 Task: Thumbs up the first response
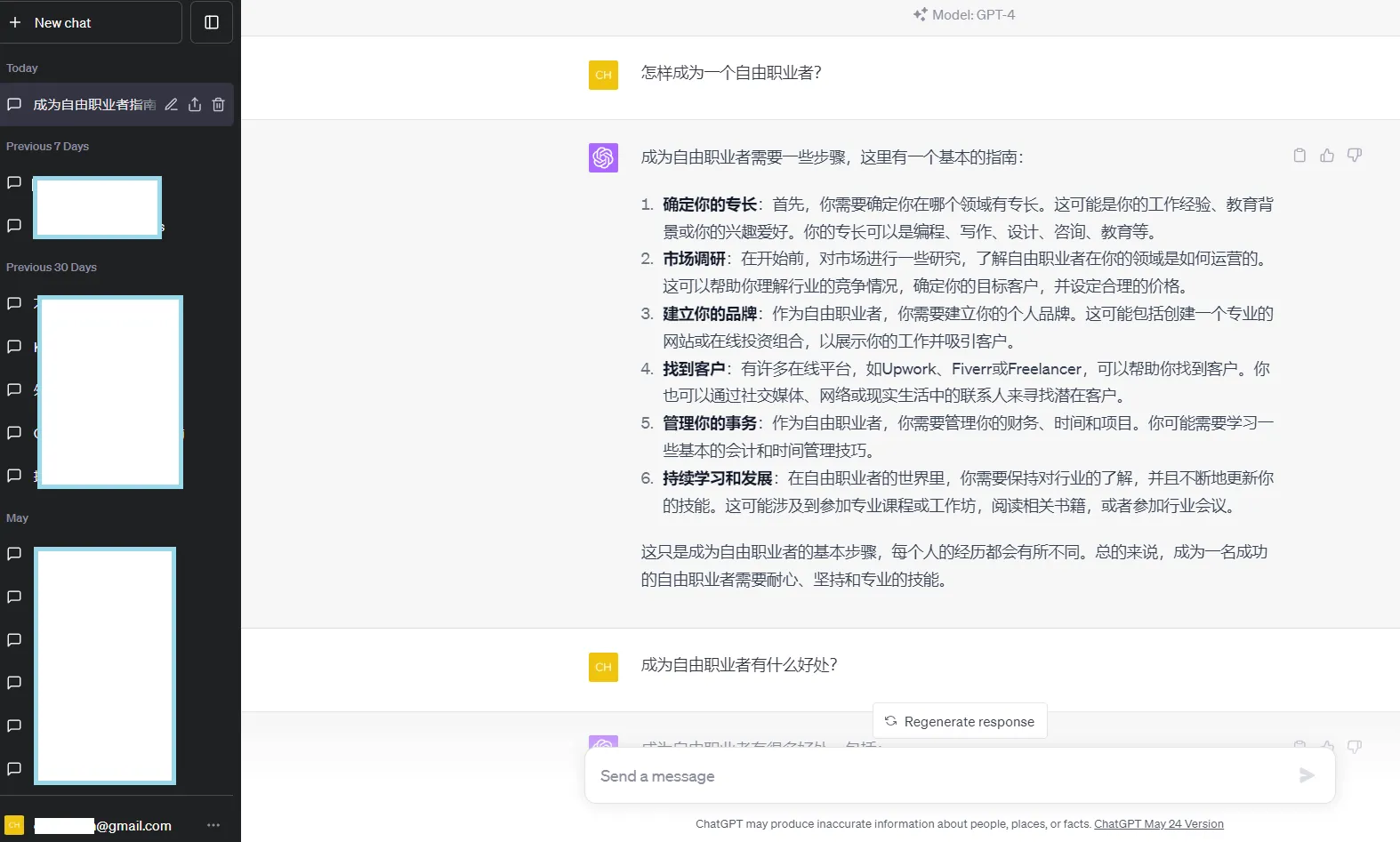pyautogui.click(x=1327, y=156)
